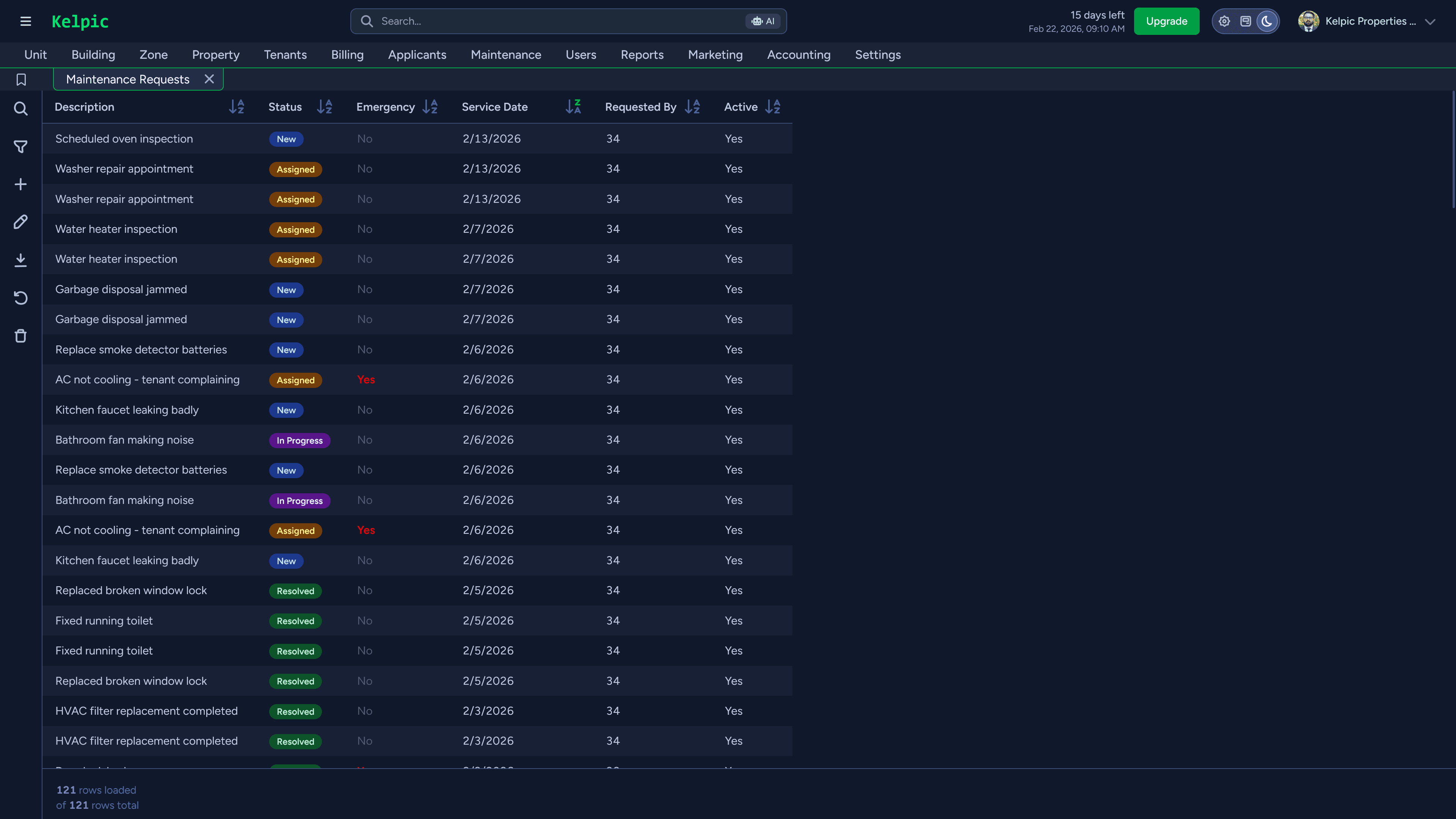This screenshot has height=819, width=1456.
Task: Toggle dark mode with the moon icon
Action: (1266, 21)
